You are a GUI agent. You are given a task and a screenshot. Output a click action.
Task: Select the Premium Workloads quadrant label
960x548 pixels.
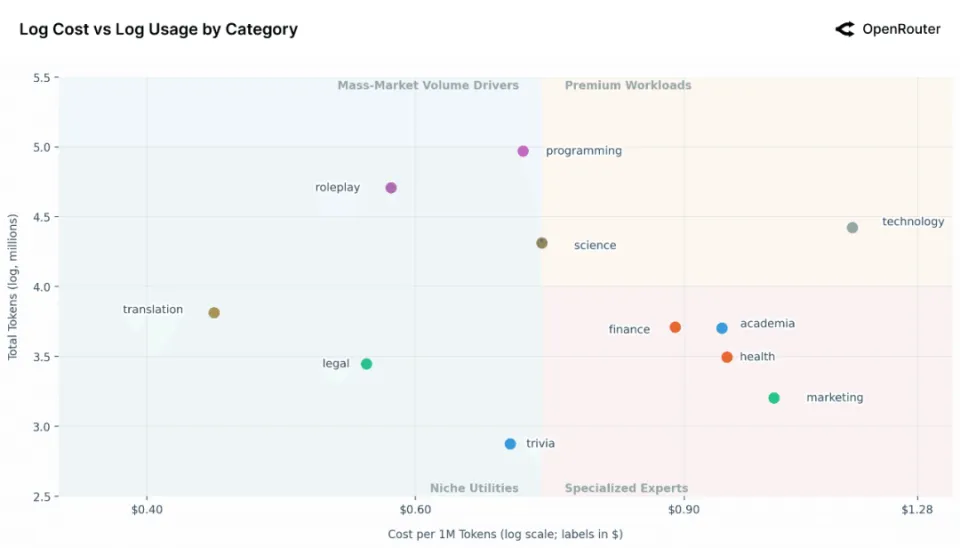(628, 86)
